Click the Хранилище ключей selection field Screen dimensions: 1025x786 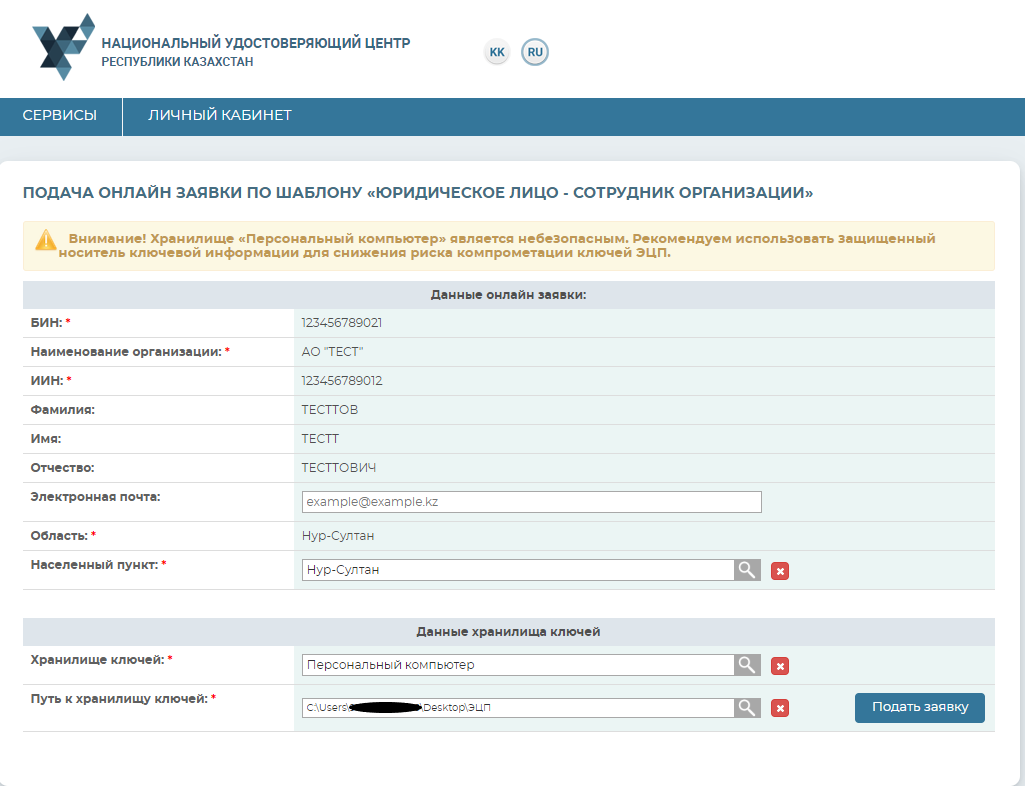517,665
